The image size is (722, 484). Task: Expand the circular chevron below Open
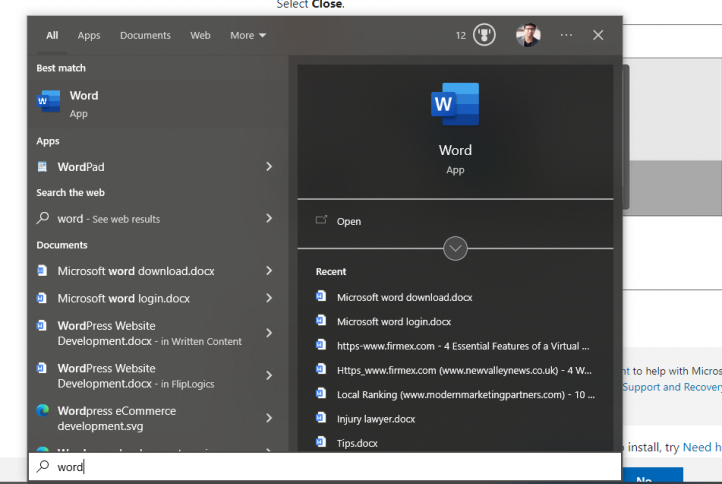click(455, 248)
